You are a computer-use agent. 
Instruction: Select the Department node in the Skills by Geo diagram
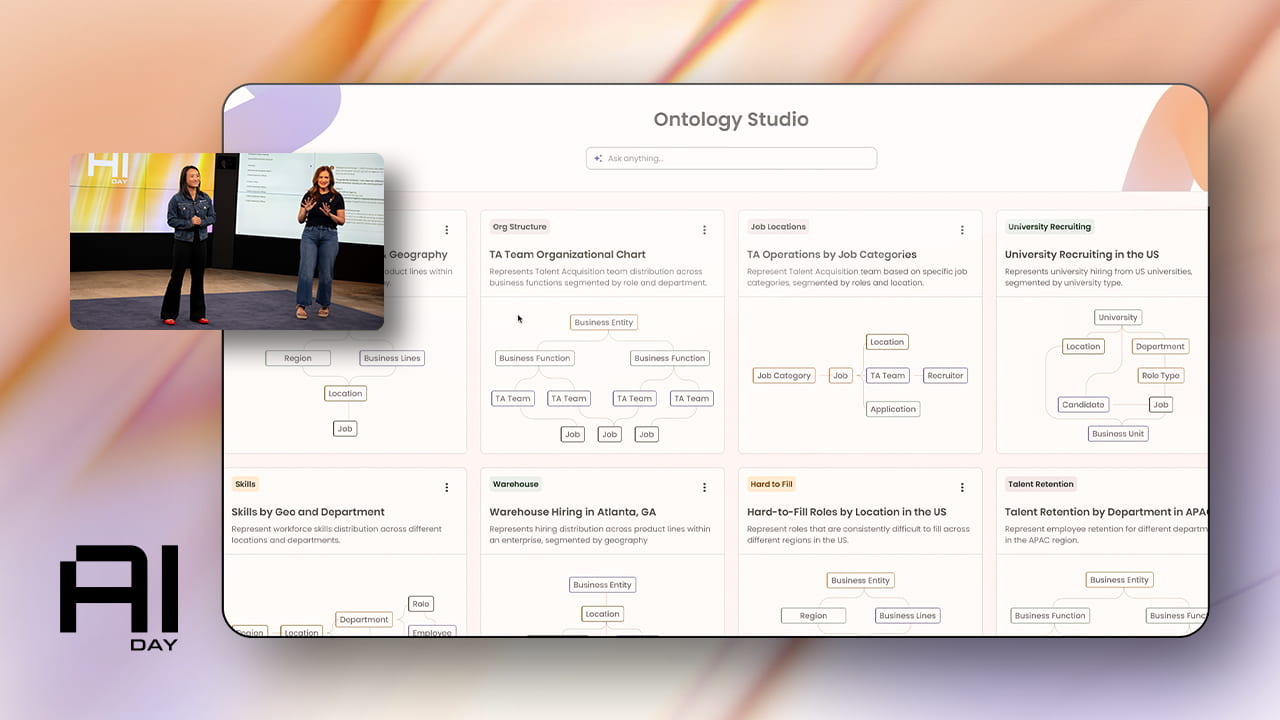coord(364,619)
